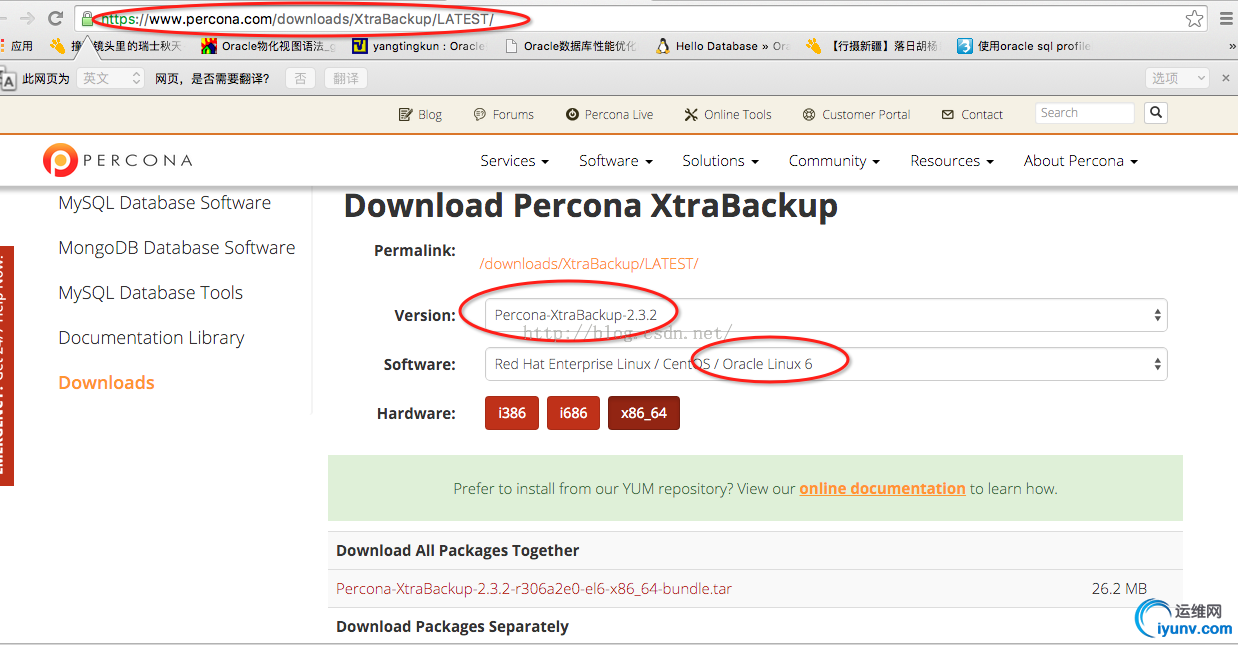Open the 应用 apps bookmark
The image size is (1238, 645).
pos(16,46)
